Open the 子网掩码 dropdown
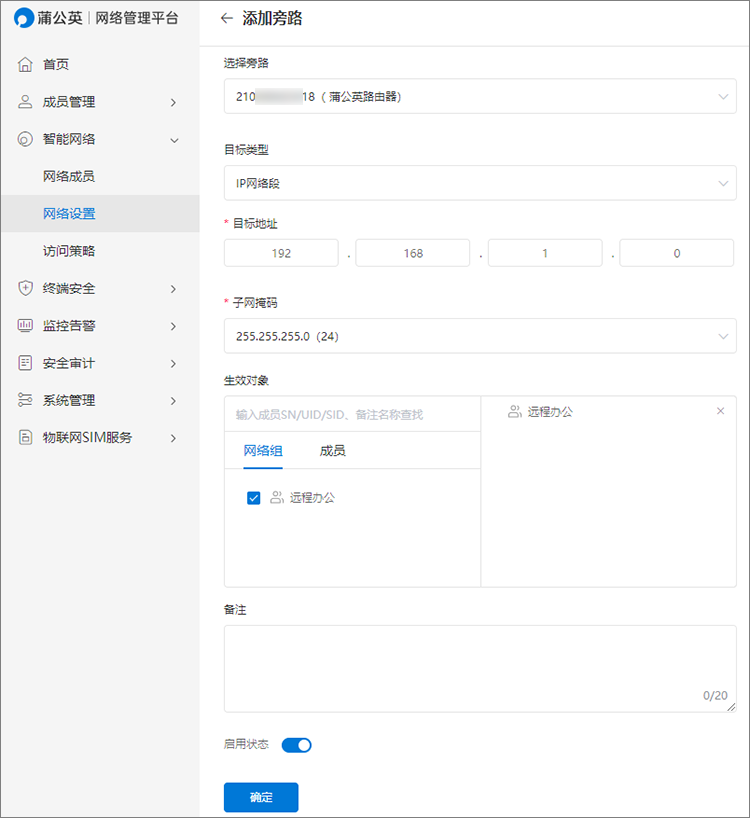Viewport: 750px width, 818px height. [x=480, y=336]
